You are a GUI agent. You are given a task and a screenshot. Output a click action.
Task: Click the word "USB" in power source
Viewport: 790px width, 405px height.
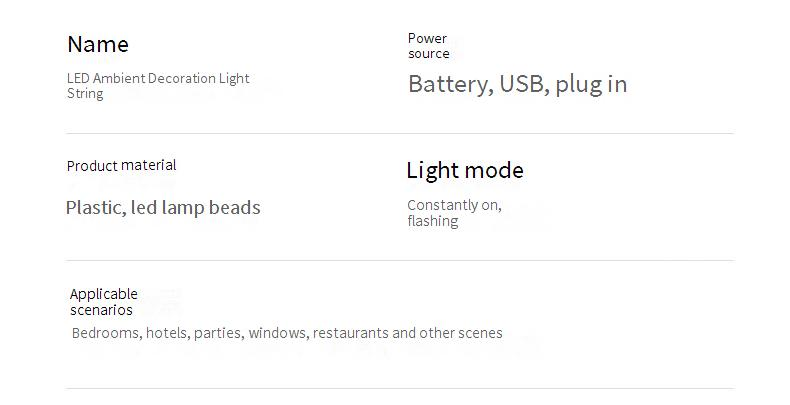click(523, 84)
